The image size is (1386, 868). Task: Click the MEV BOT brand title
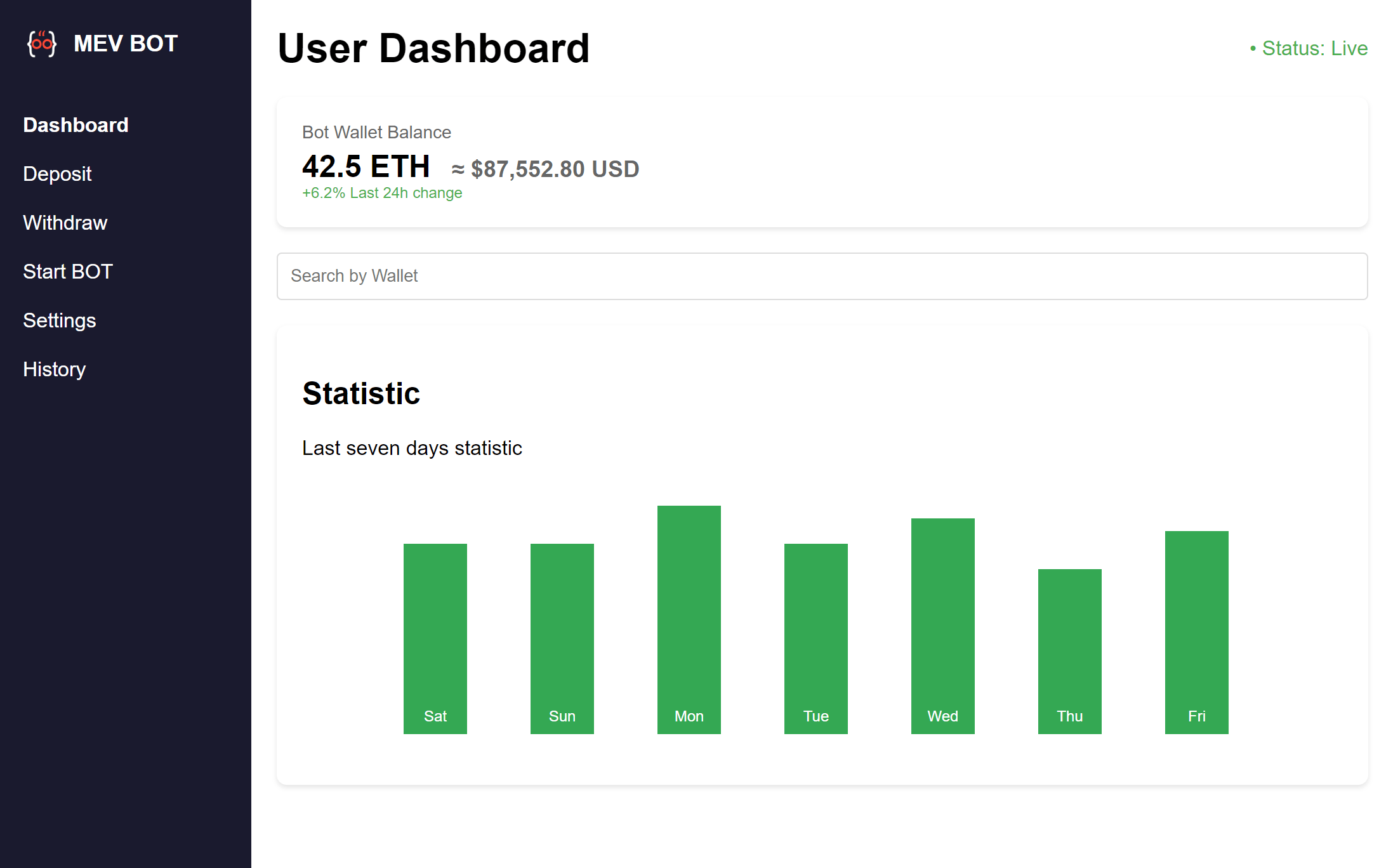tap(126, 44)
